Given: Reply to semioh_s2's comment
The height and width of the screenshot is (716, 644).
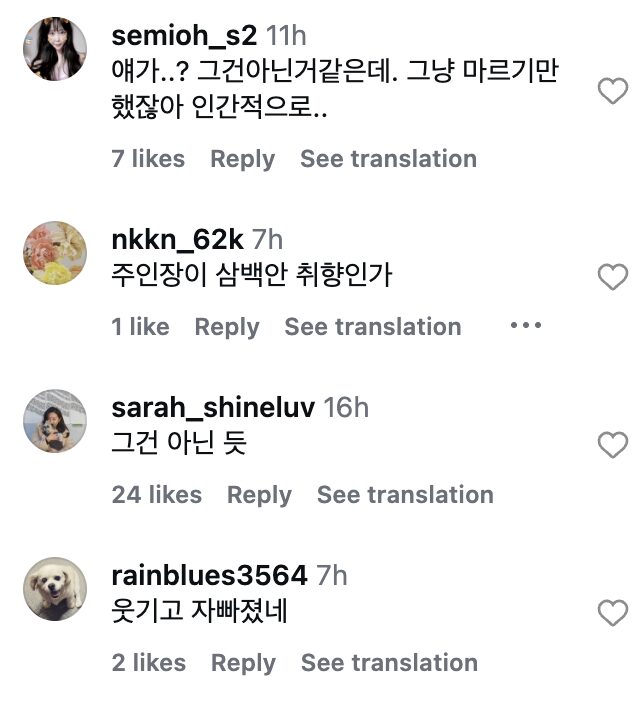Looking at the screenshot, I should tap(242, 159).
